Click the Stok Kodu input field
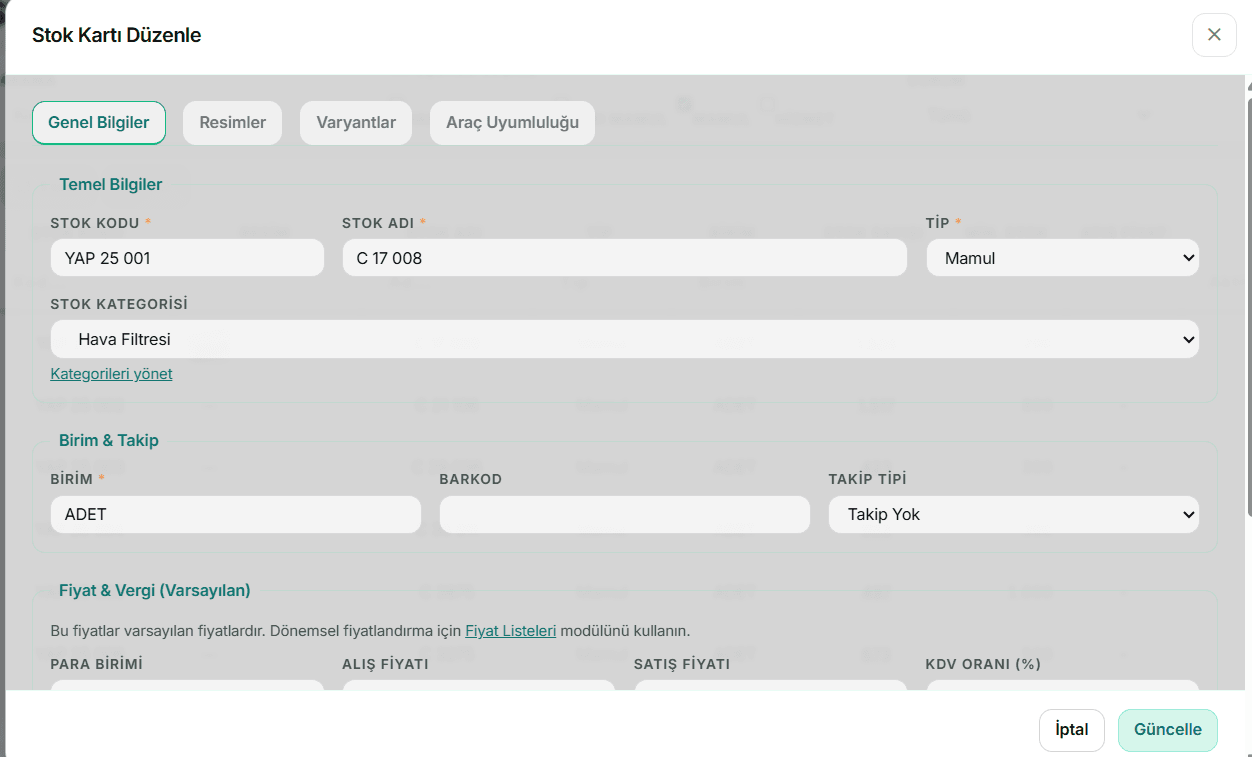1252x757 pixels. [x=187, y=258]
